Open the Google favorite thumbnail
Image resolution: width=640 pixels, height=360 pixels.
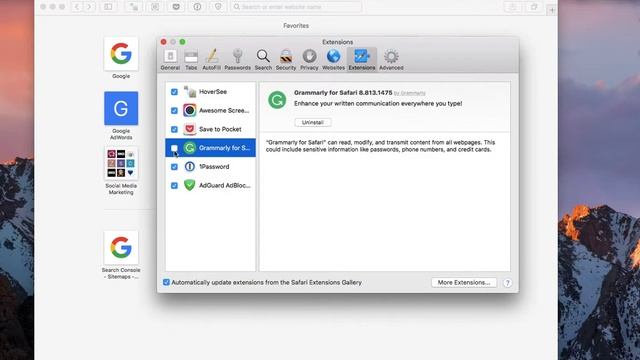pos(121,53)
